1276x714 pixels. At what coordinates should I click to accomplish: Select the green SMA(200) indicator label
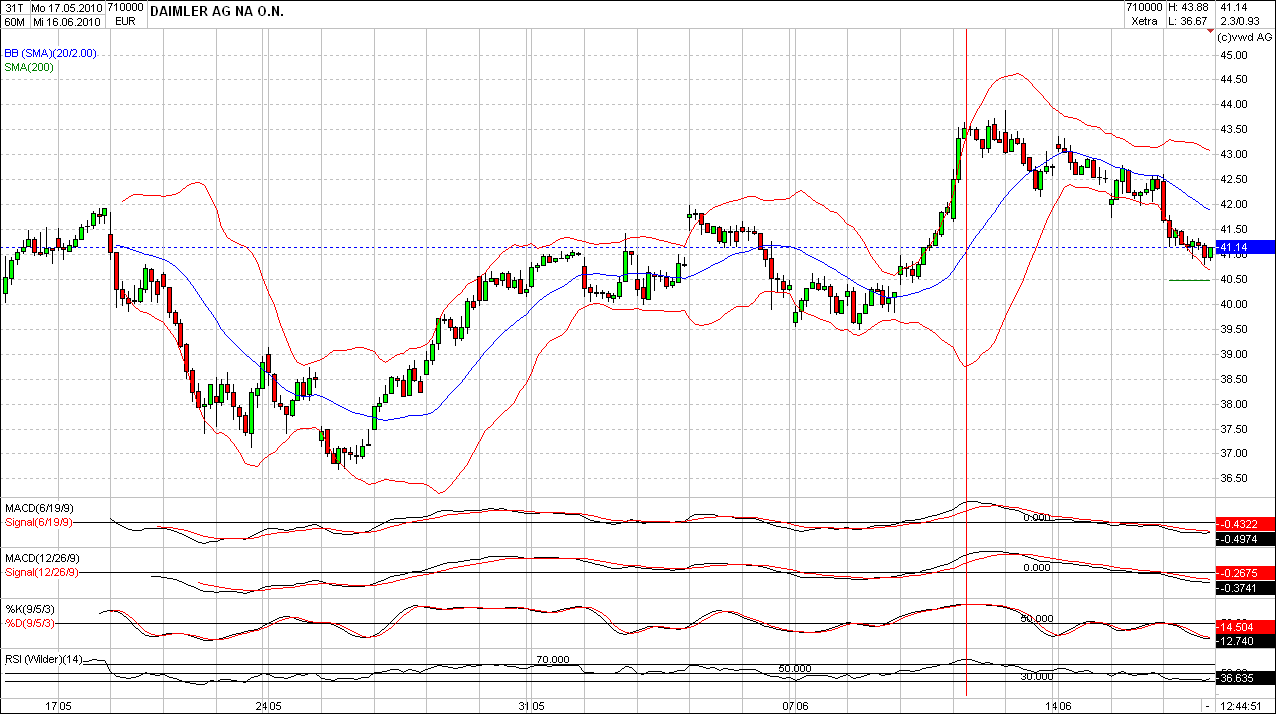[x=28, y=67]
